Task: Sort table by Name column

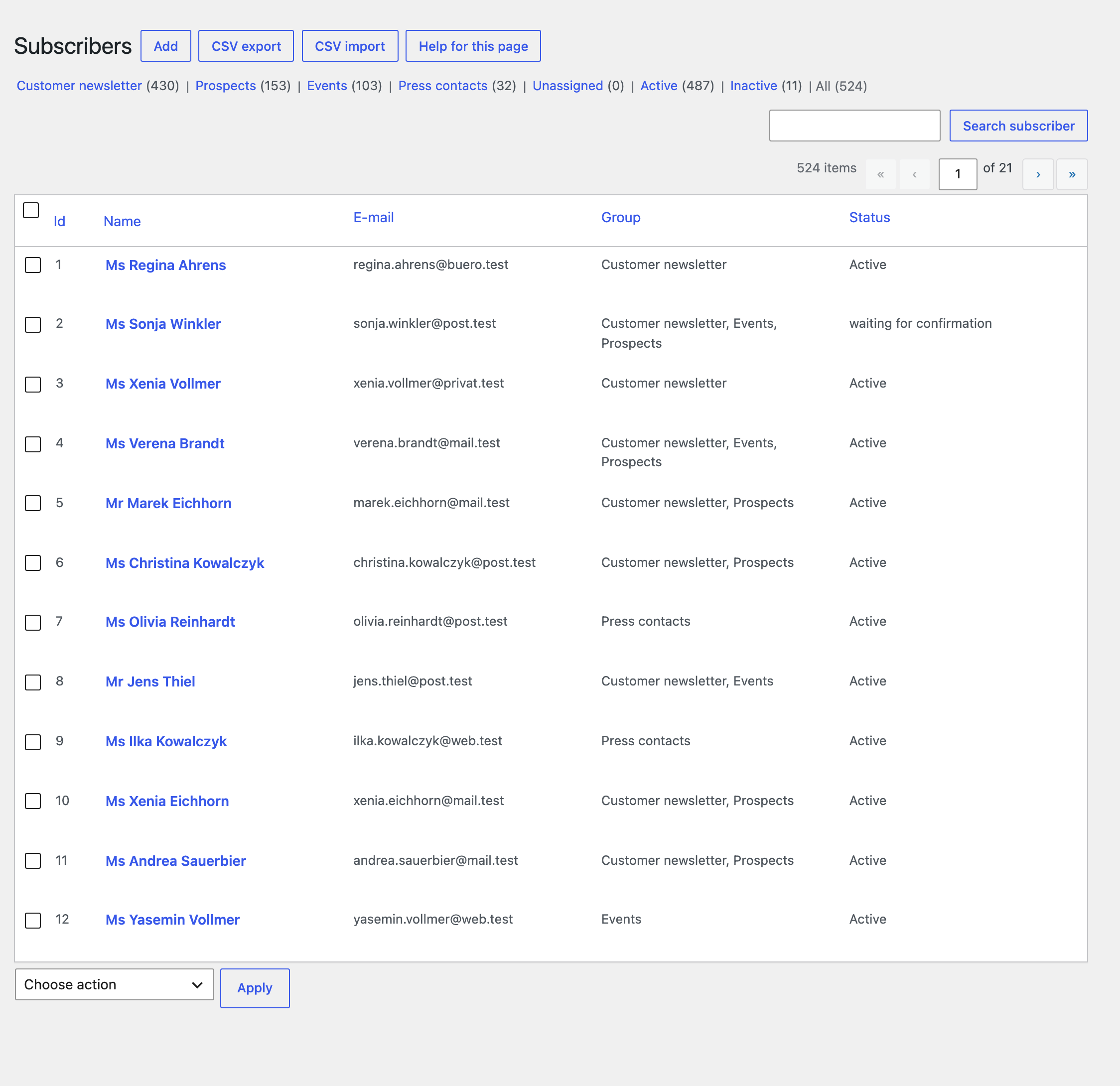Action: [x=122, y=222]
